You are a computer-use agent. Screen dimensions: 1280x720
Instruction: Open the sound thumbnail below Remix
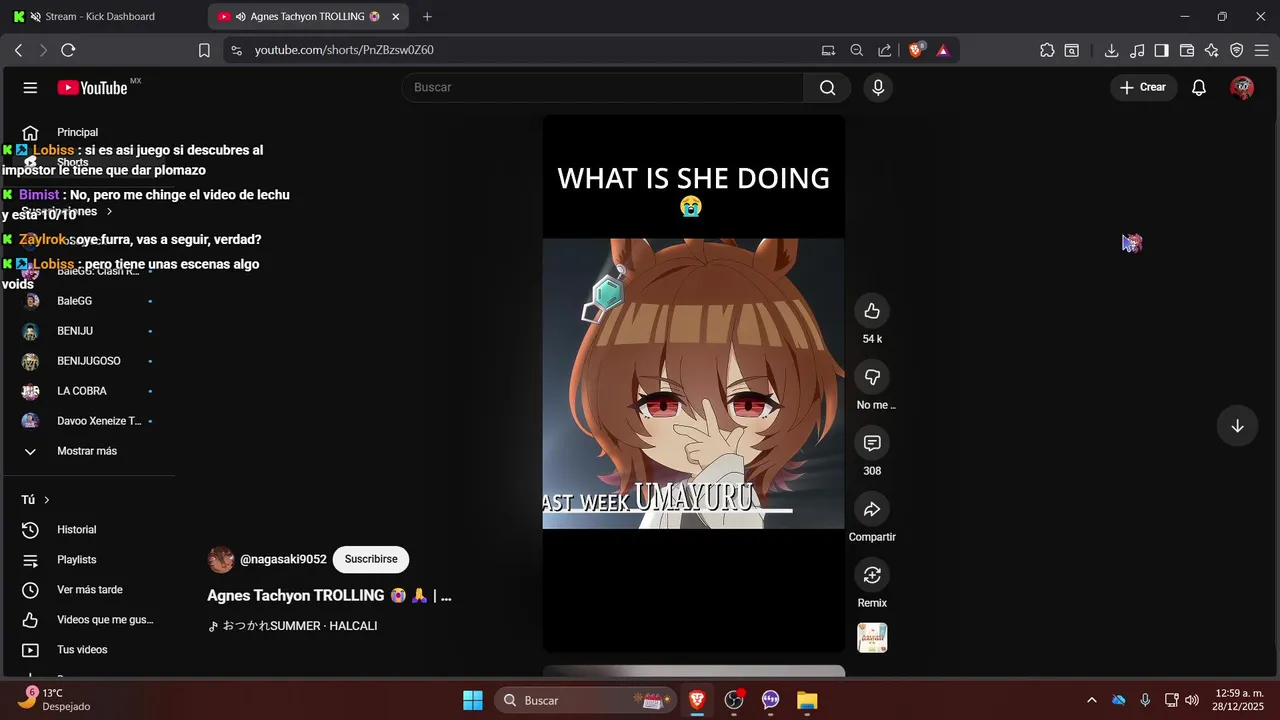(872, 638)
